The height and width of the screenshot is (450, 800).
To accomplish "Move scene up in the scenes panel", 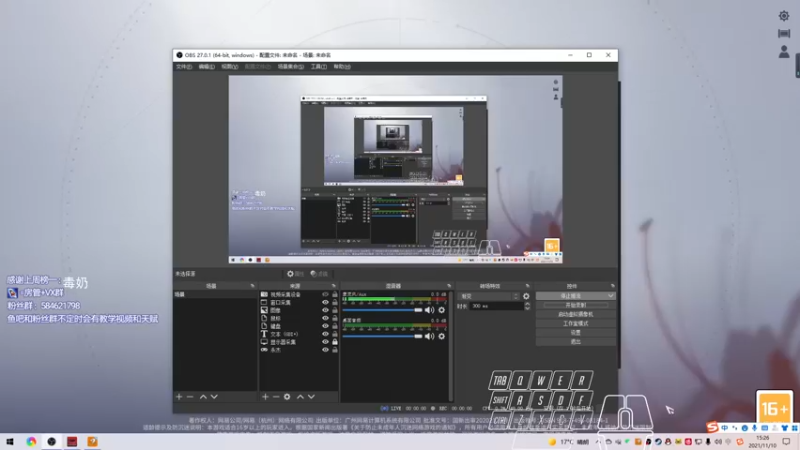I will pyautogui.click(x=203, y=396).
